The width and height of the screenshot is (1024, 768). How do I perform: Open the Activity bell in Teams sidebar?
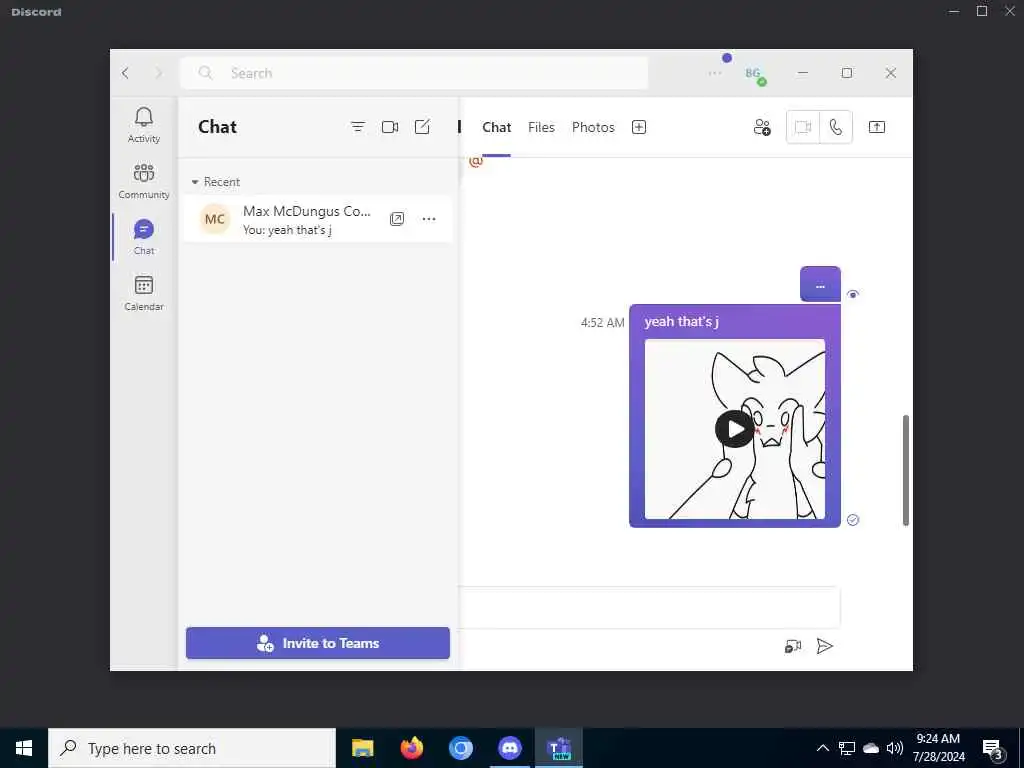click(x=144, y=125)
